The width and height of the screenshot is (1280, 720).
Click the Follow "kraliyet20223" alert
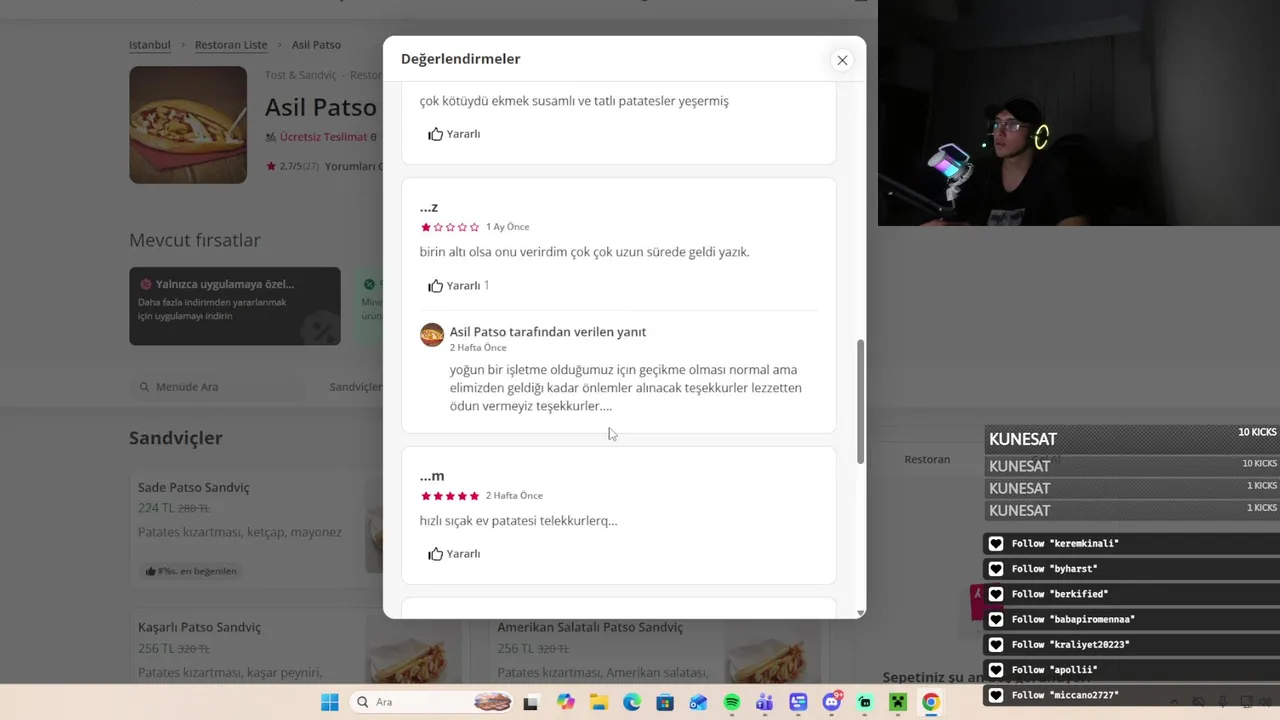click(x=1132, y=645)
